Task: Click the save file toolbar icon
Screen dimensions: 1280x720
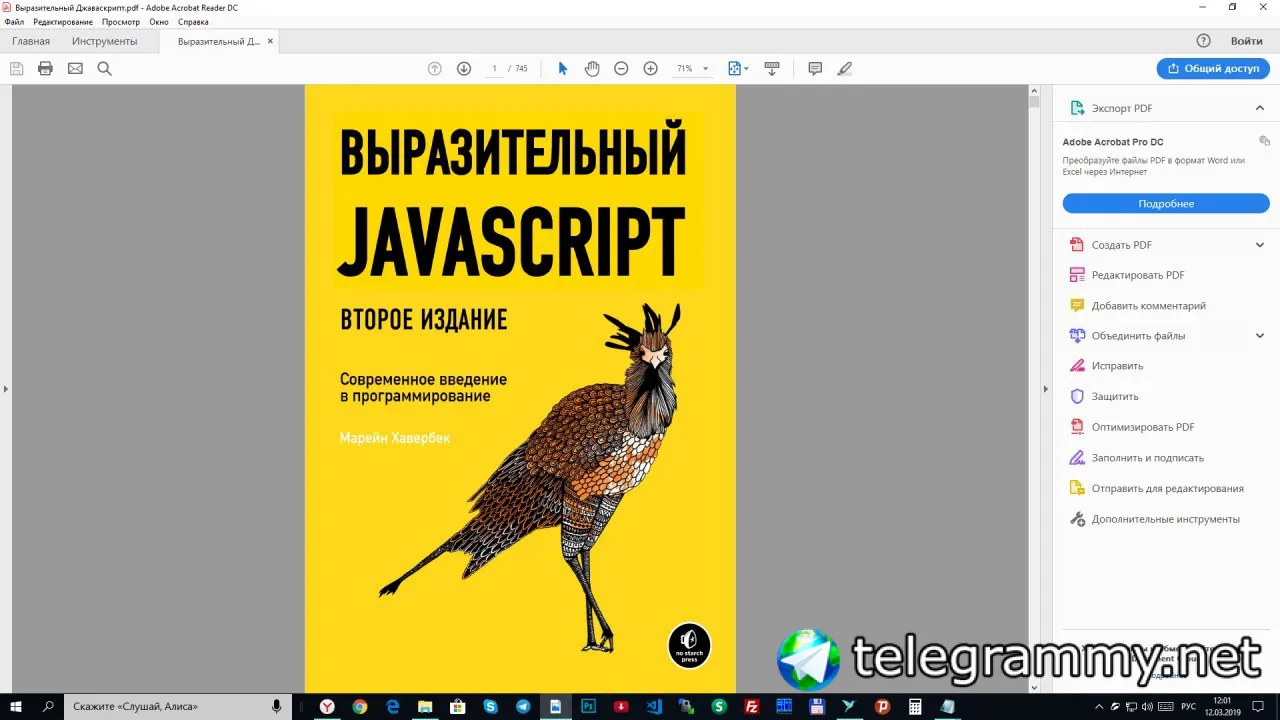Action: pyautogui.click(x=16, y=68)
